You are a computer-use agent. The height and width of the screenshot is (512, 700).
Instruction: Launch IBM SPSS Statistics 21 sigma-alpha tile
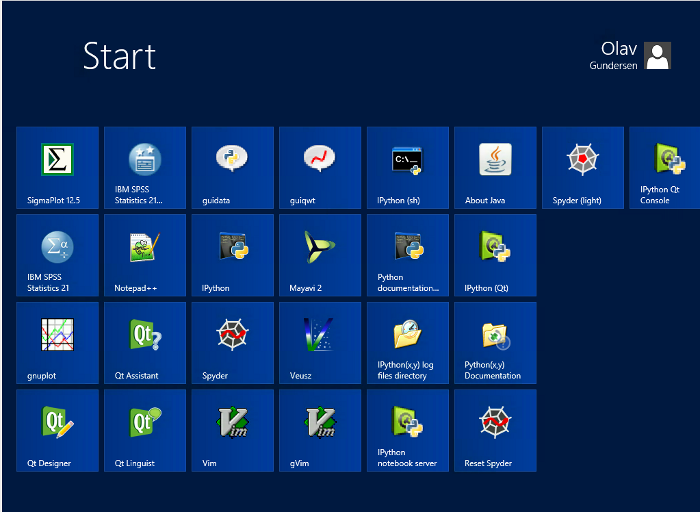coord(57,255)
